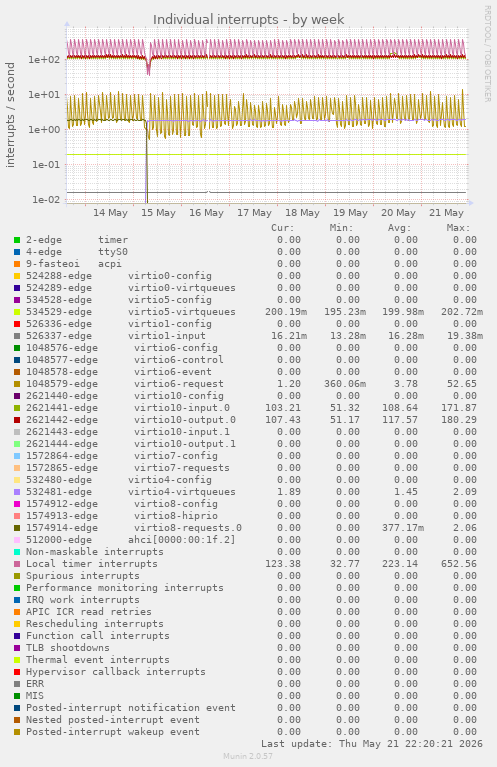The image size is (497, 767).
Task: Click the 1e+01 y-axis label
Action: [x=44, y=94]
